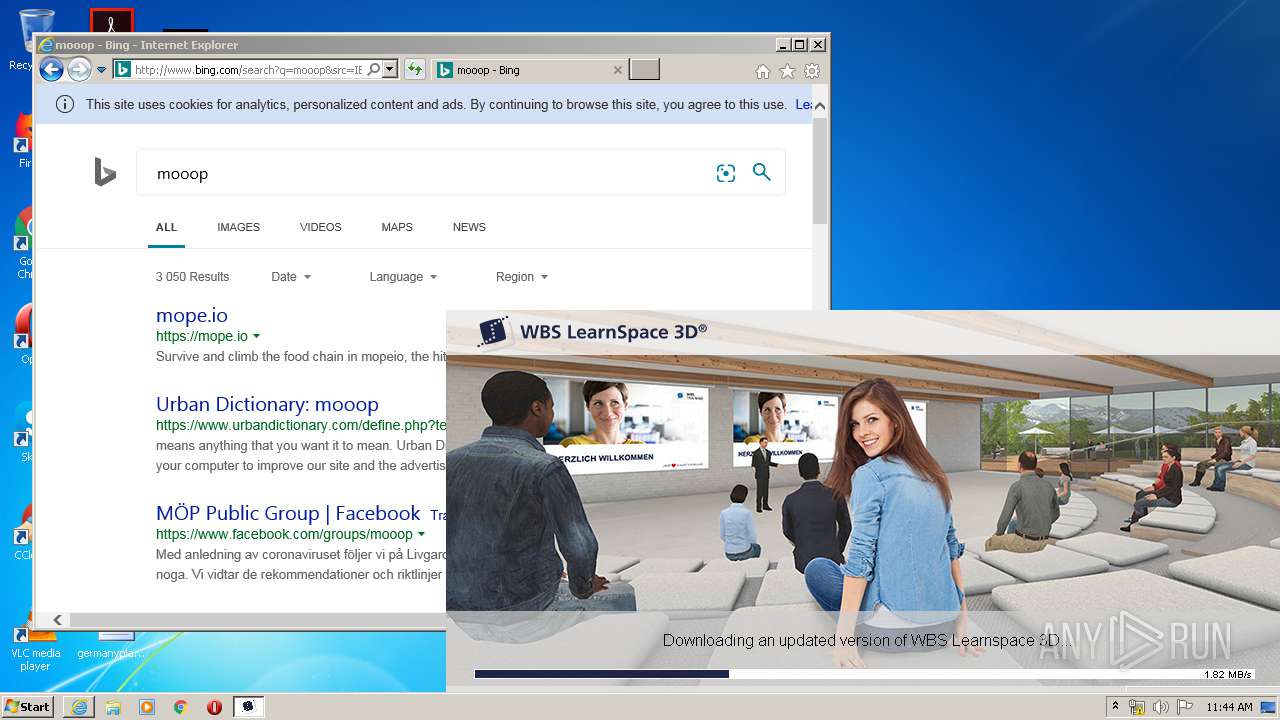
Task: Open Bing visual search camera icon
Action: 726,173
